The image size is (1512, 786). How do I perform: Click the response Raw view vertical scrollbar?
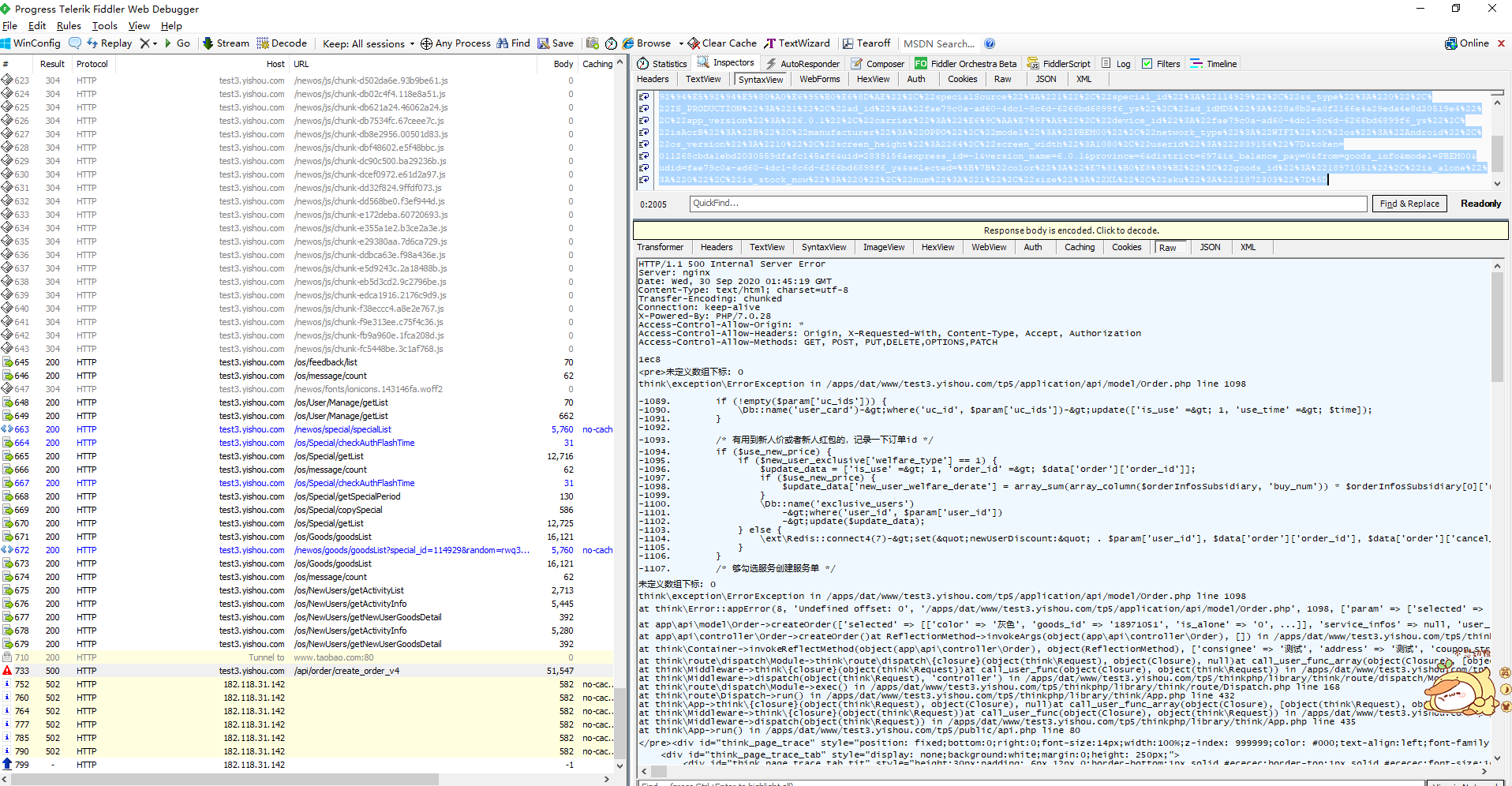pyautogui.click(x=1497, y=327)
